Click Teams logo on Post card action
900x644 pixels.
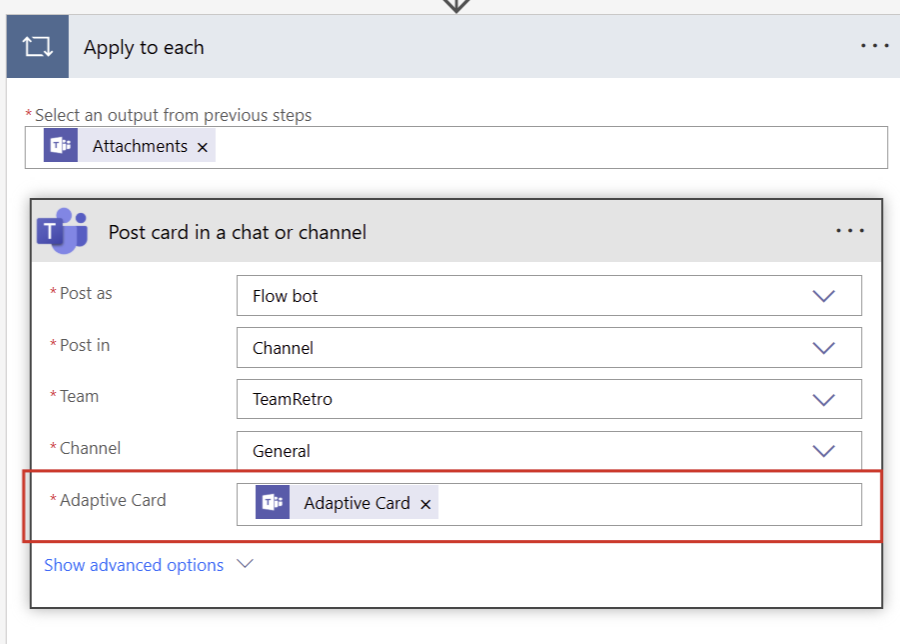pos(62,231)
